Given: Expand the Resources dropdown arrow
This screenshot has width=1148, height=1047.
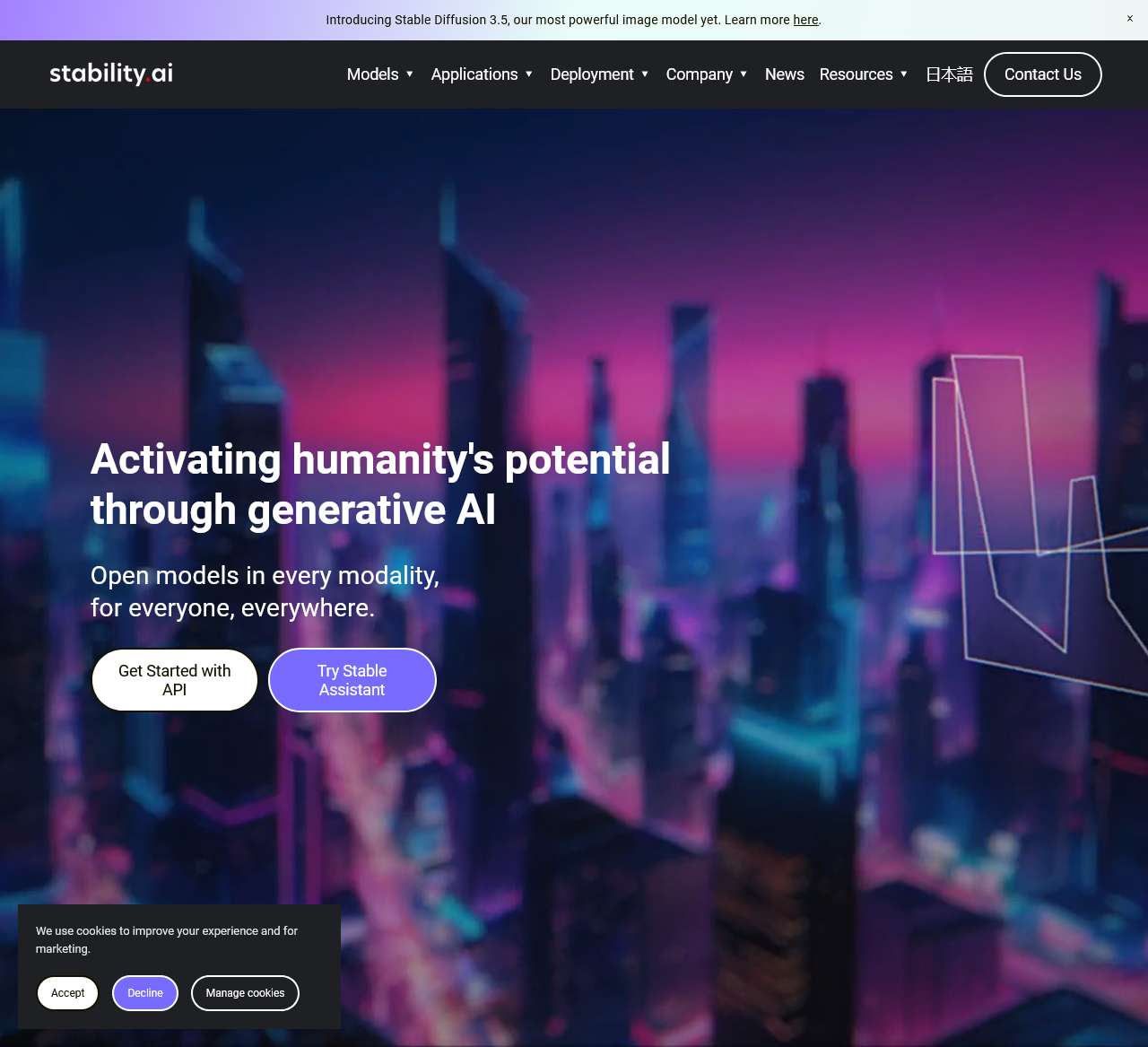Looking at the screenshot, I should [x=904, y=74].
